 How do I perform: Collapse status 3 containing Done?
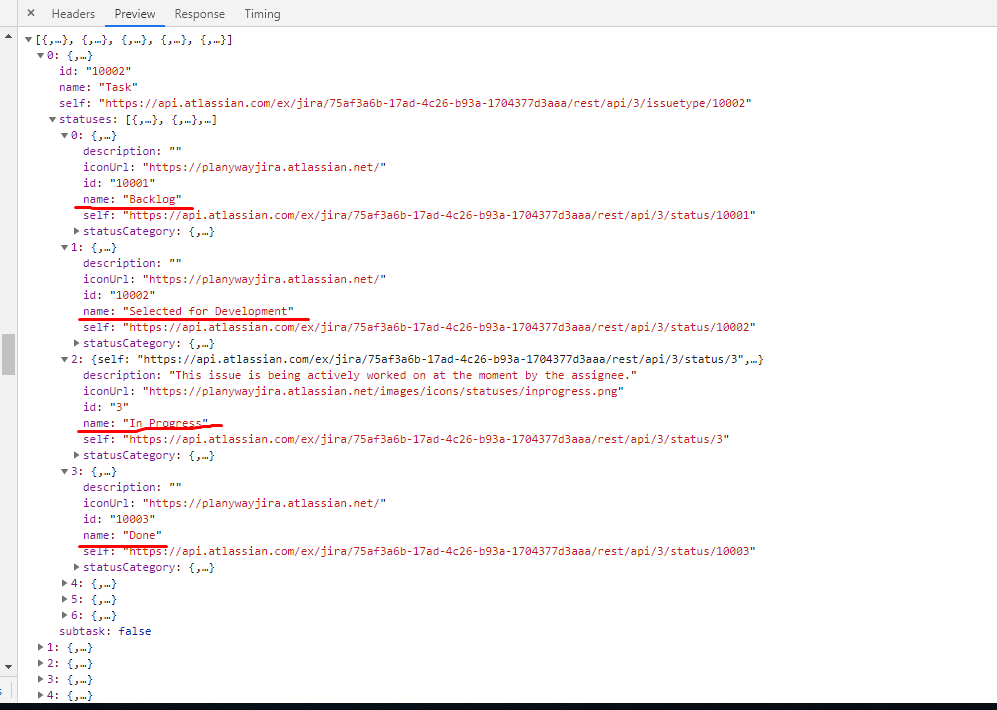[x=64, y=471]
